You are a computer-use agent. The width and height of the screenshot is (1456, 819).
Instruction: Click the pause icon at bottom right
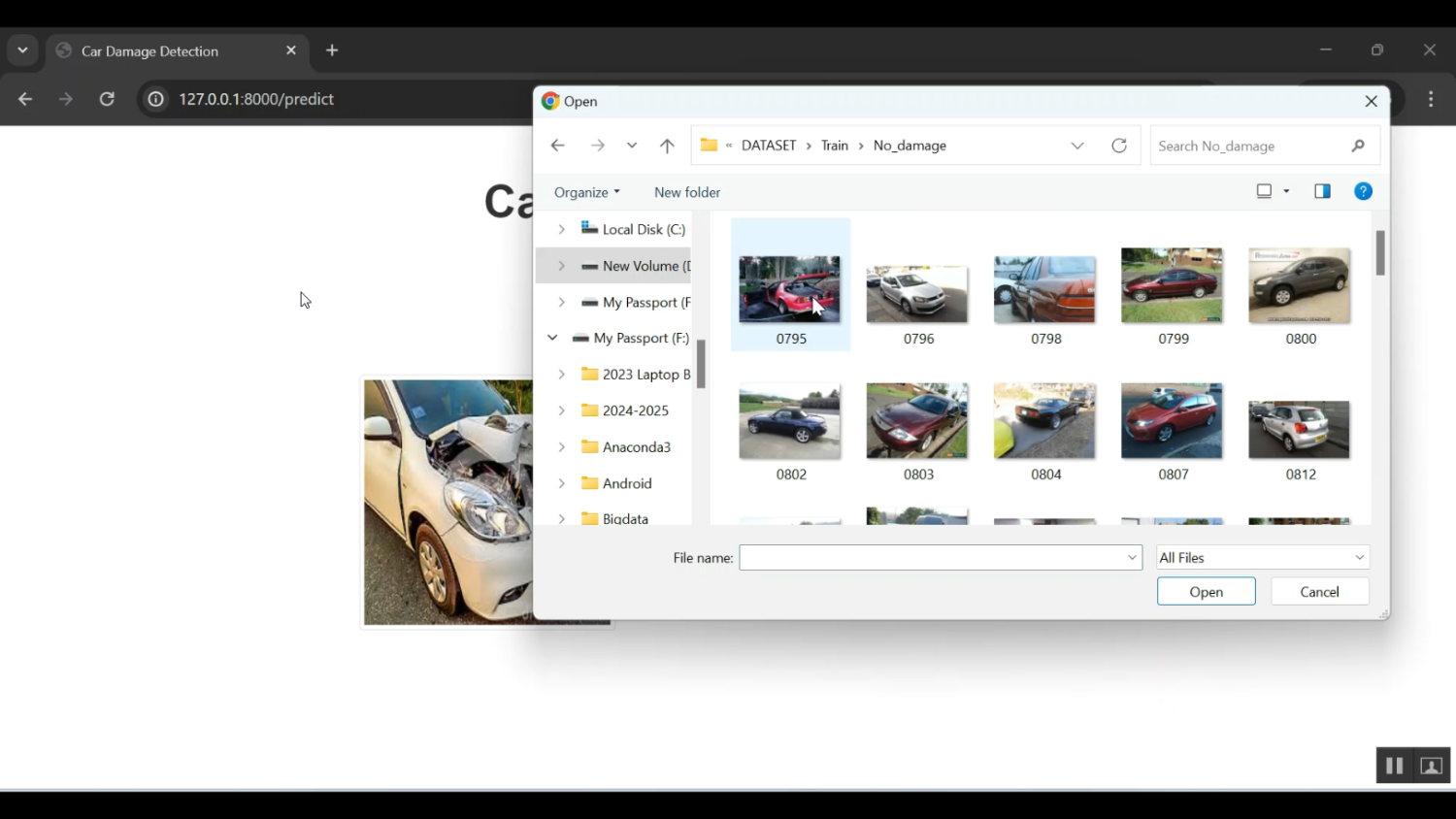click(x=1394, y=766)
